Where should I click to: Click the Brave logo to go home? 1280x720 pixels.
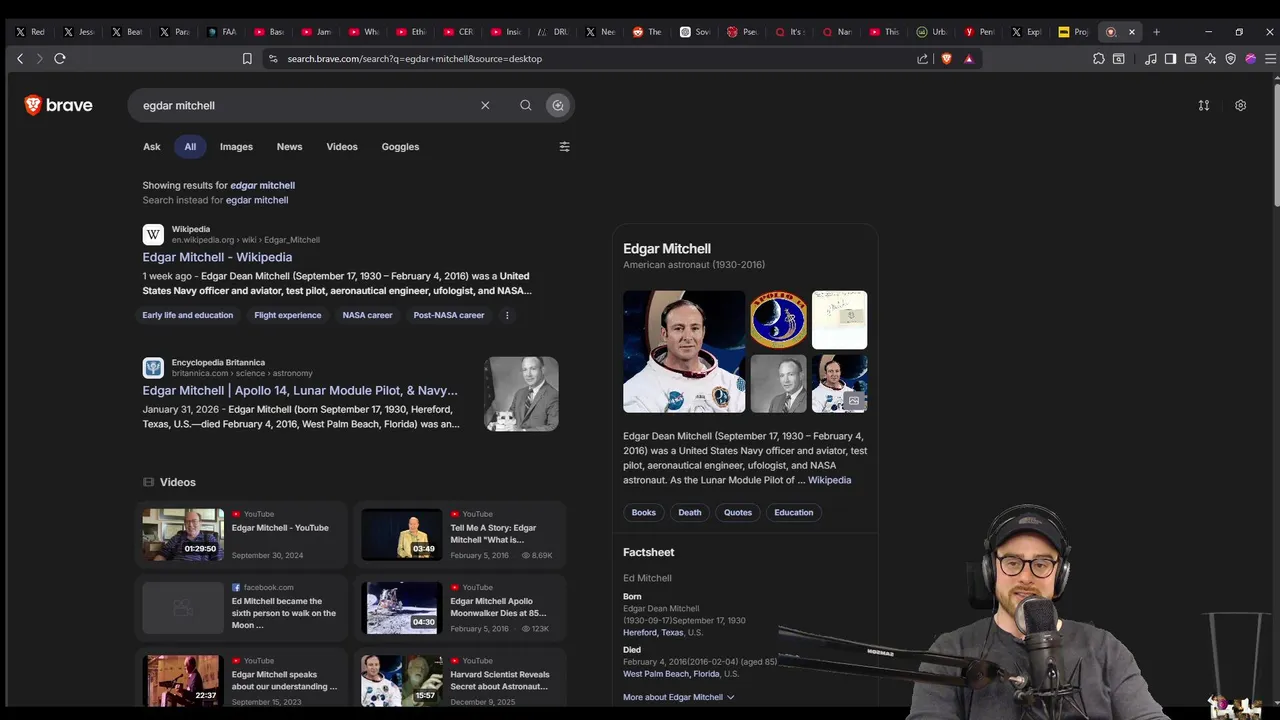tap(58, 105)
